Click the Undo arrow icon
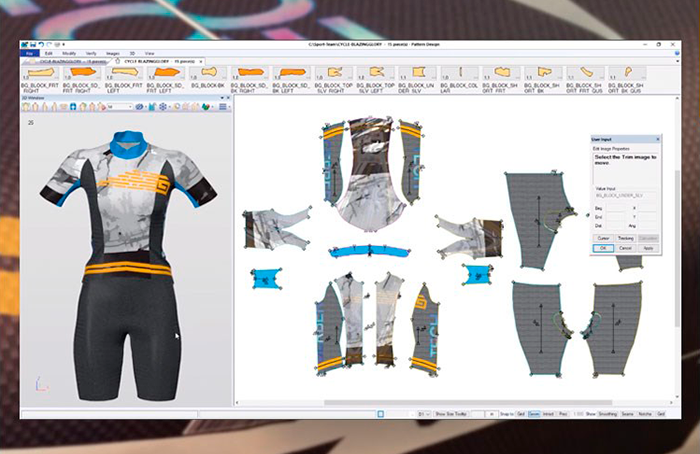Image resolution: width=700 pixels, height=454 pixels. coord(41,45)
